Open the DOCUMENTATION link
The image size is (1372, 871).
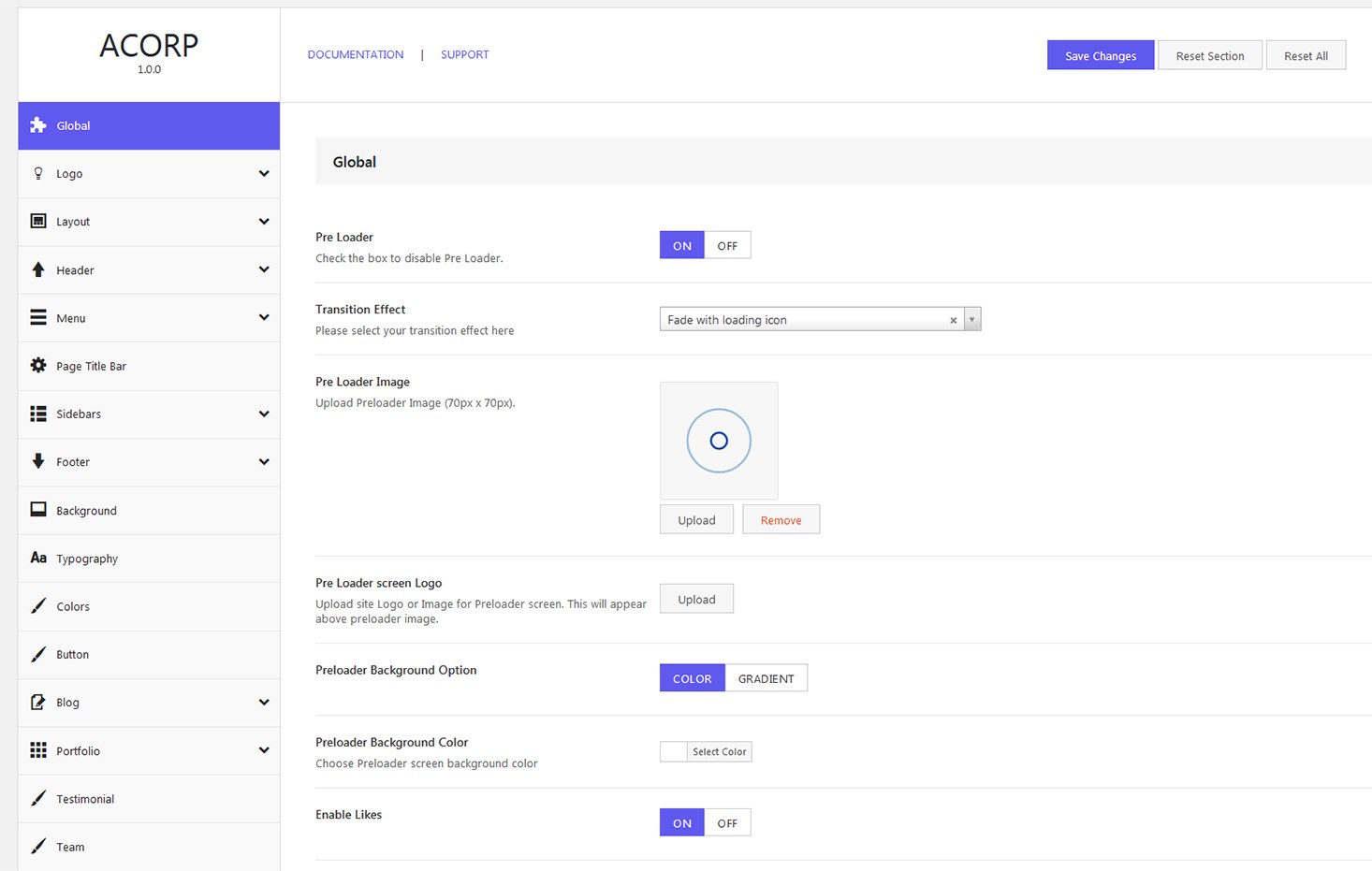(x=356, y=54)
